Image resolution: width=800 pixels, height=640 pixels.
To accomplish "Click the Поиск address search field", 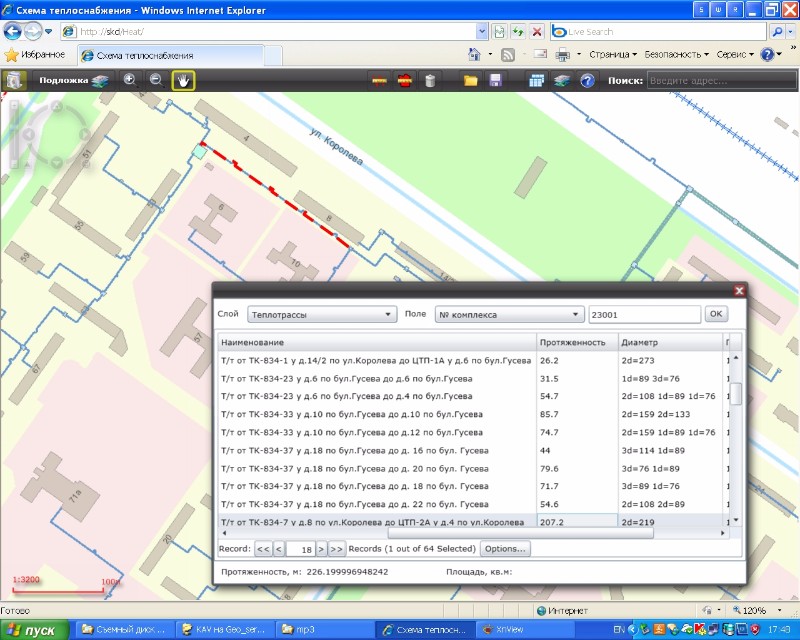I will (712, 81).
